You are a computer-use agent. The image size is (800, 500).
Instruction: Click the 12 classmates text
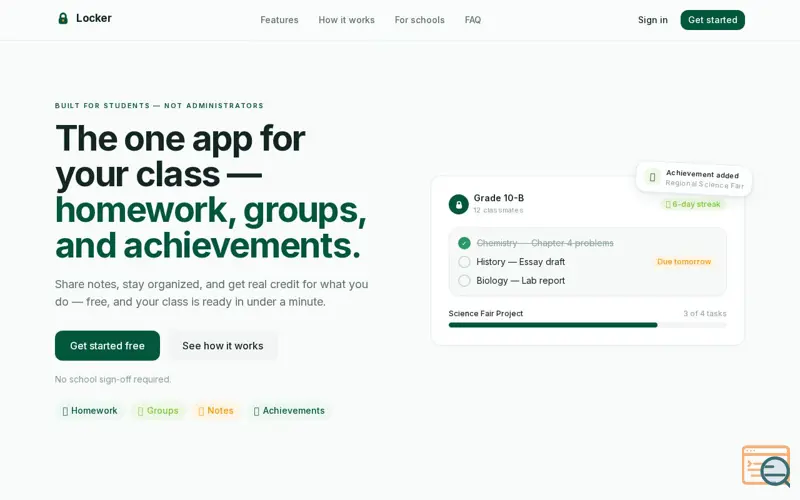tap(498, 210)
